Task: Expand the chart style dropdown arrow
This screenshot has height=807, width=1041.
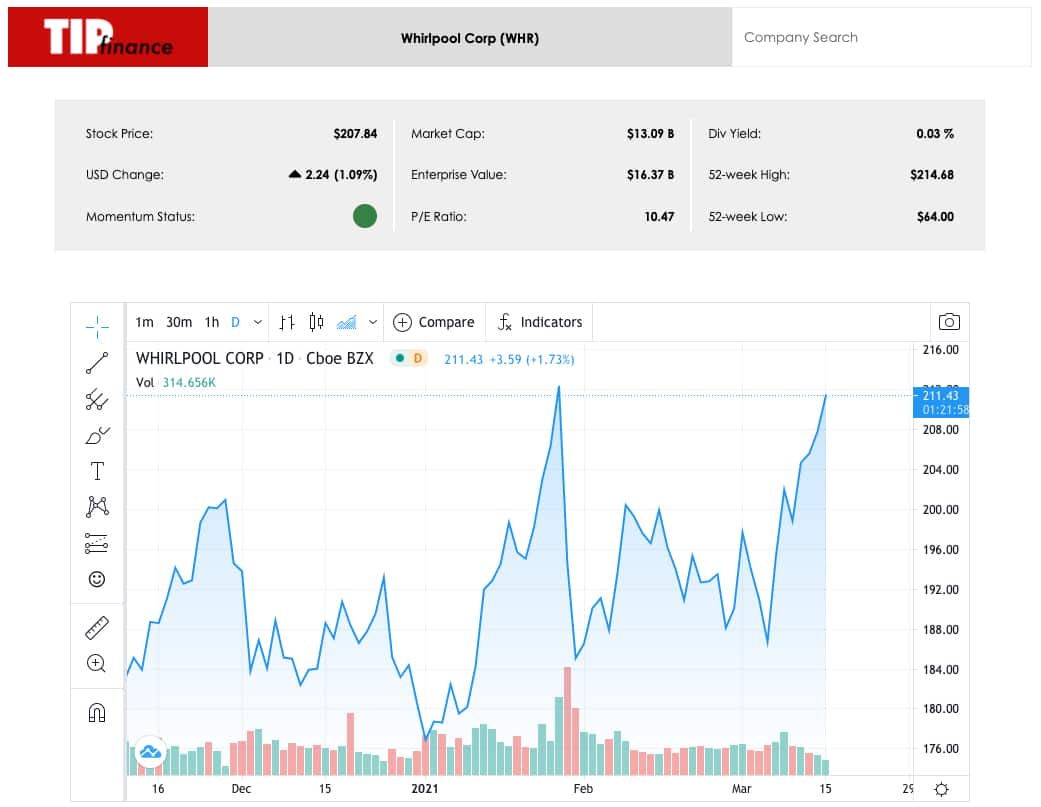Action: (x=373, y=322)
